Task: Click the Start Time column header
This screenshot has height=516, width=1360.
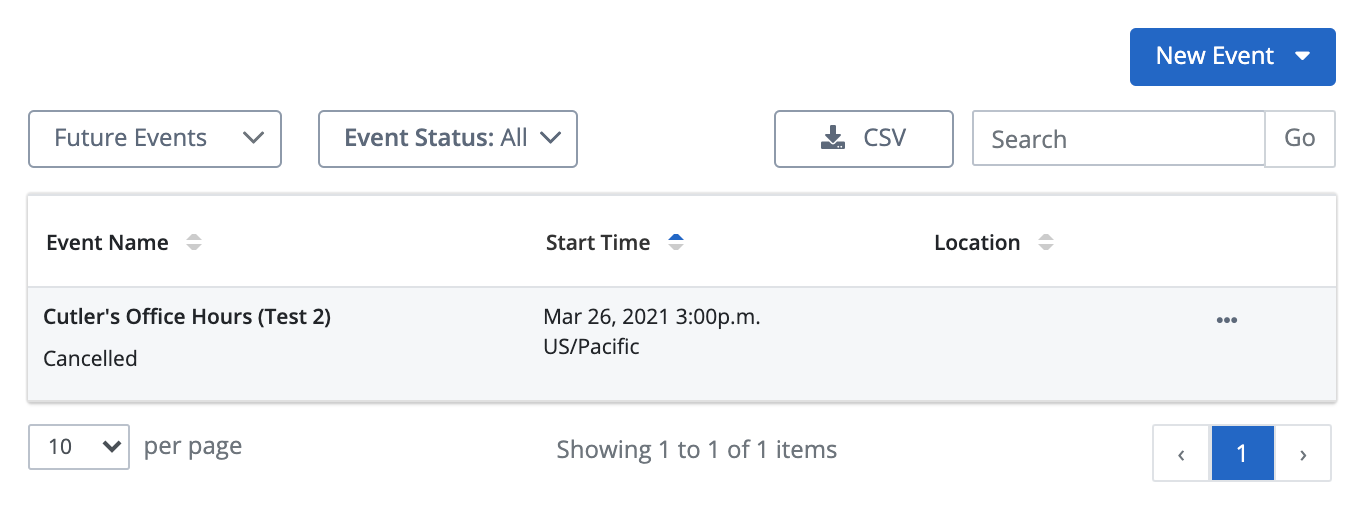Action: pos(598,243)
